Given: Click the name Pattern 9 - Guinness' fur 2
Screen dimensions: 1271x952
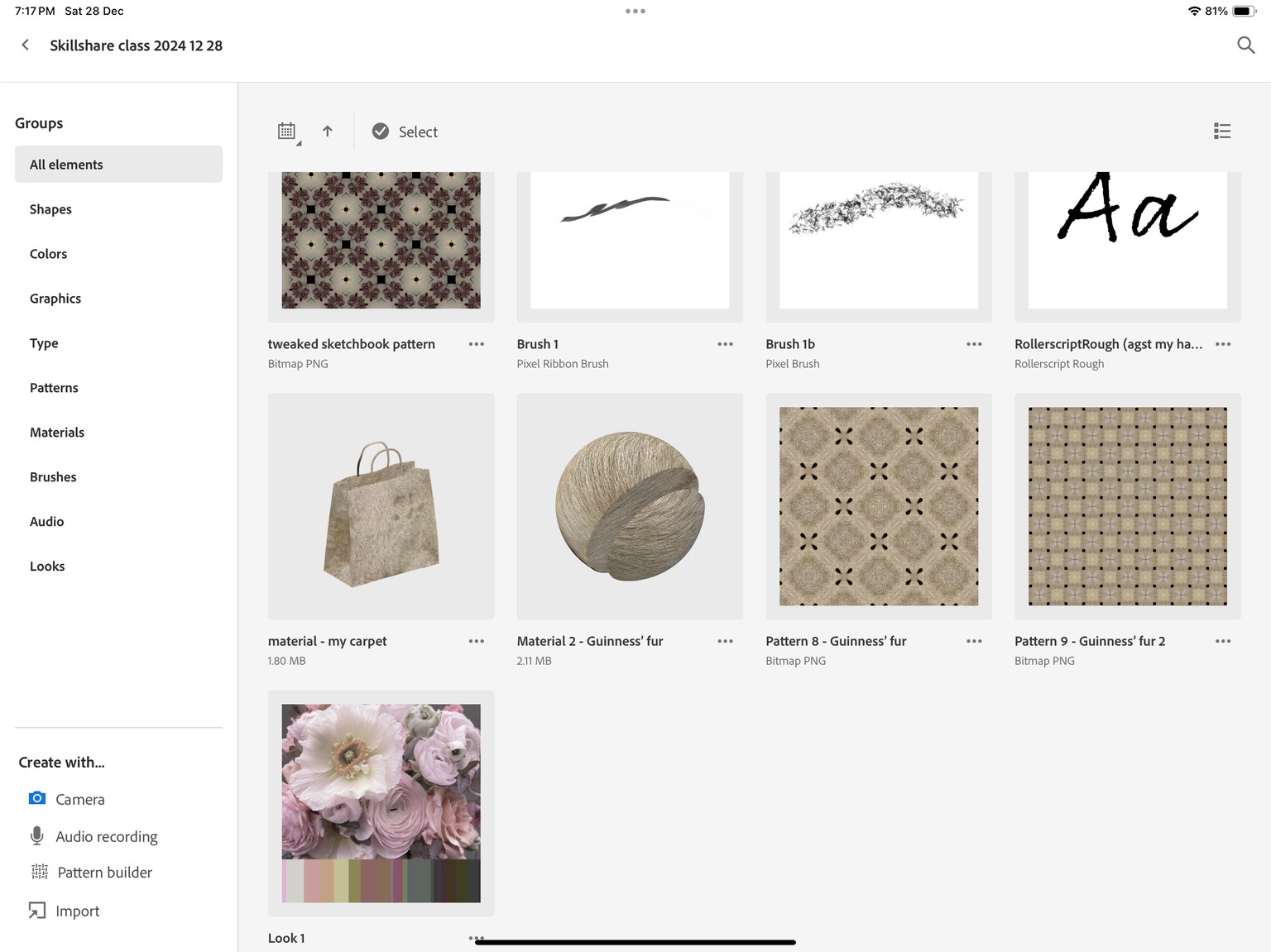Looking at the screenshot, I should (1090, 641).
